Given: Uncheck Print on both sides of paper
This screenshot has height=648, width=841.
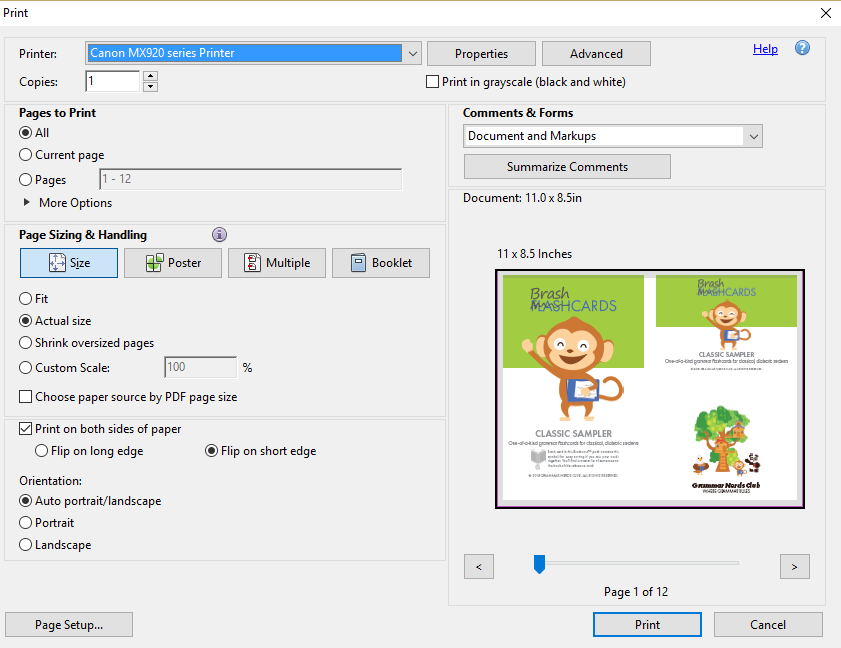Looking at the screenshot, I should pos(26,429).
